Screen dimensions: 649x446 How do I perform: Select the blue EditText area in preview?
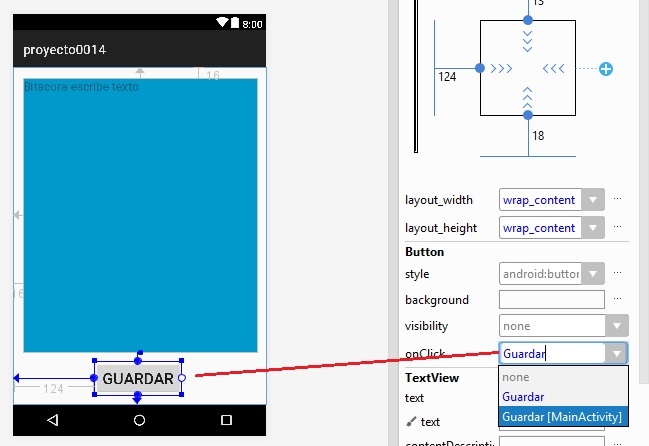(x=140, y=215)
